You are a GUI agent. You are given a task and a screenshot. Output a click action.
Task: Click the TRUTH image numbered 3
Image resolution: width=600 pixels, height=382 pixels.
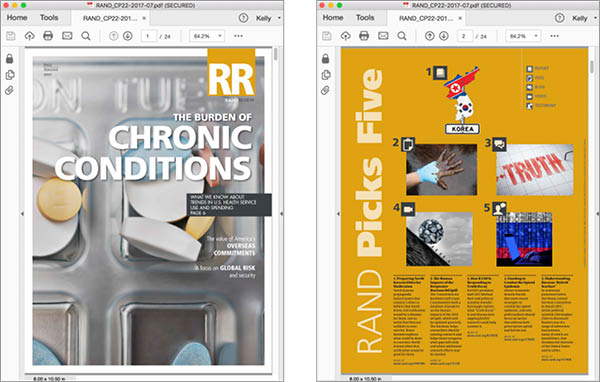(x=535, y=170)
